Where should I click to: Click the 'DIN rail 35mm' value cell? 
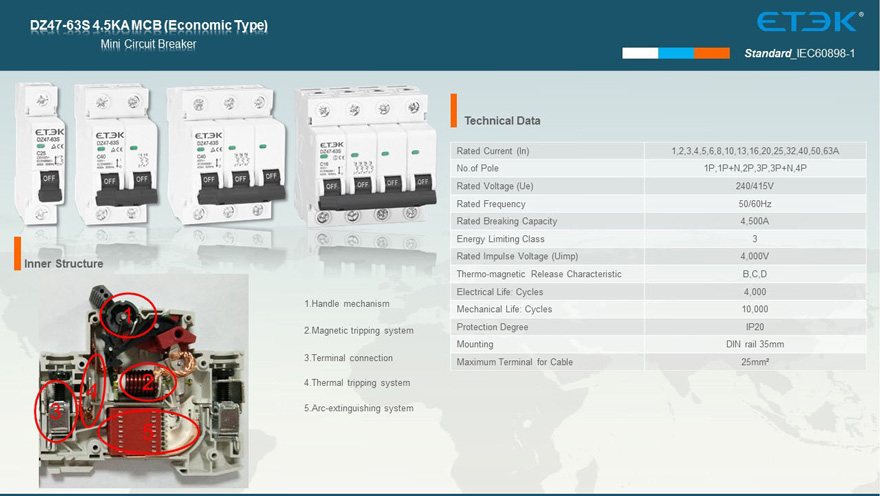click(x=755, y=344)
